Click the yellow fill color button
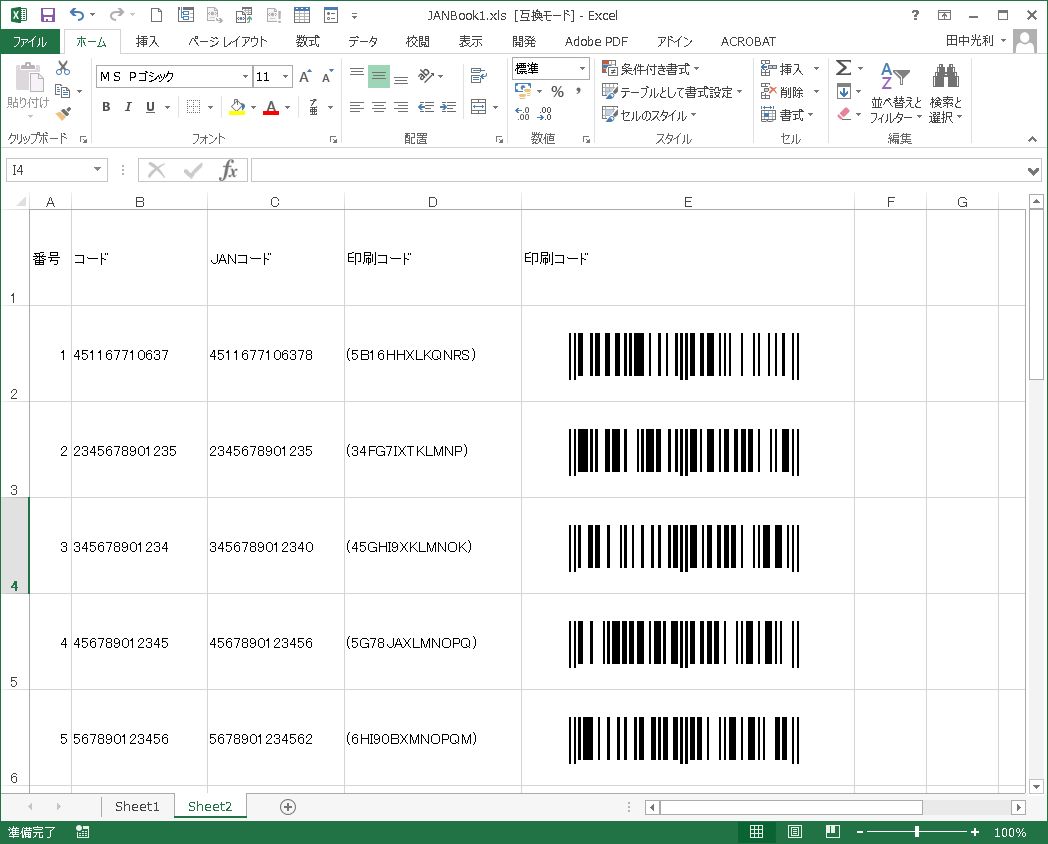The image size is (1048, 844). pyautogui.click(x=237, y=107)
